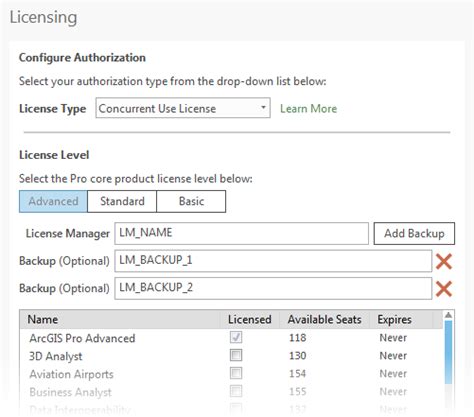Click the Configure Authorization heading
Viewport: 474px width, 417px height.
pyautogui.click(x=82, y=58)
